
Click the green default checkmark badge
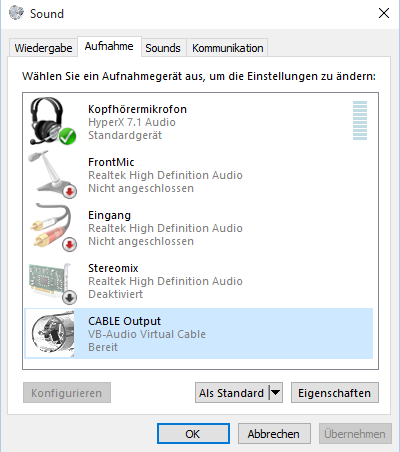68,136
